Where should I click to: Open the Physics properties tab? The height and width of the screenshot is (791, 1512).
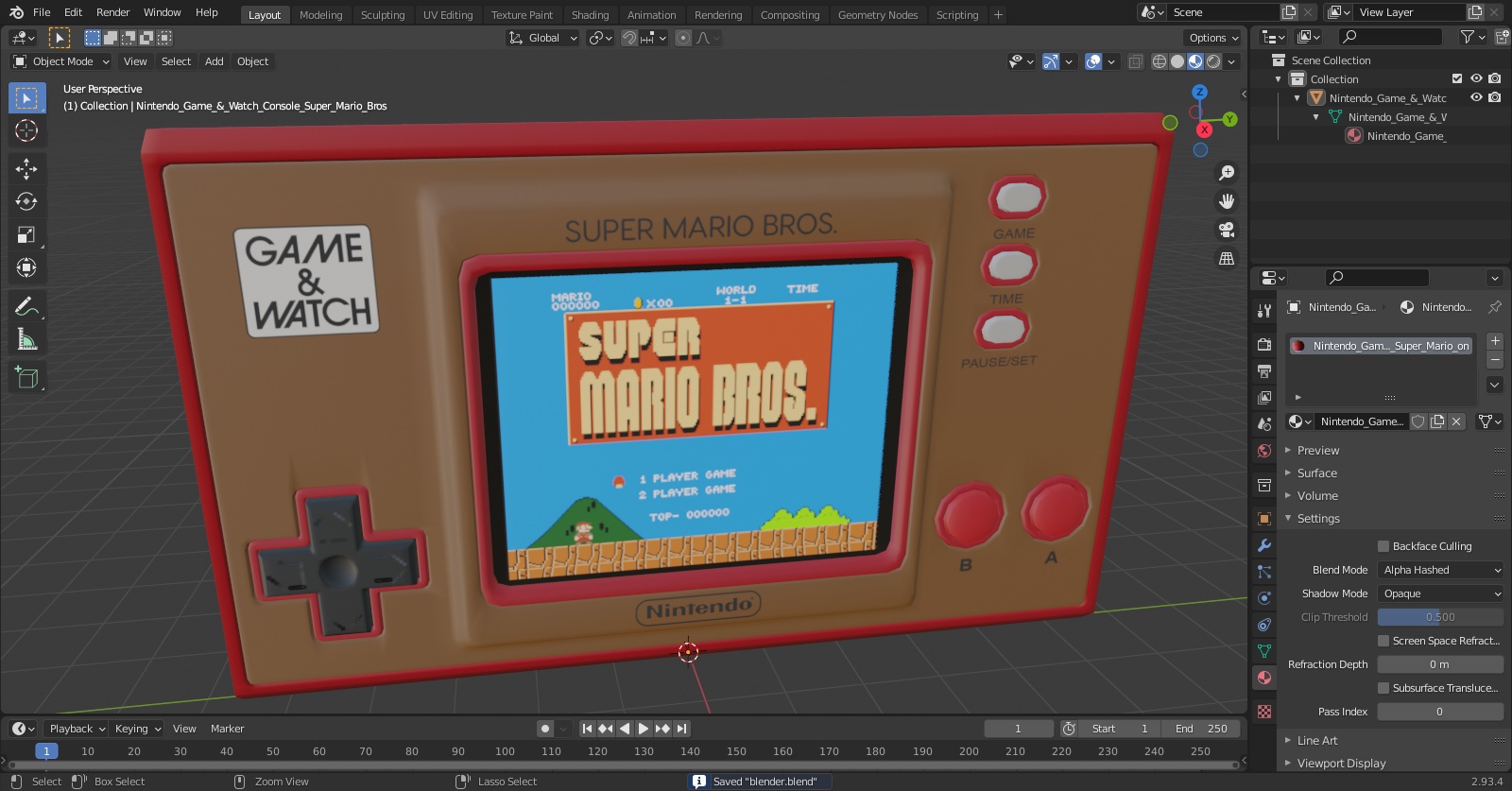pyautogui.click(x=1264, y=598)
